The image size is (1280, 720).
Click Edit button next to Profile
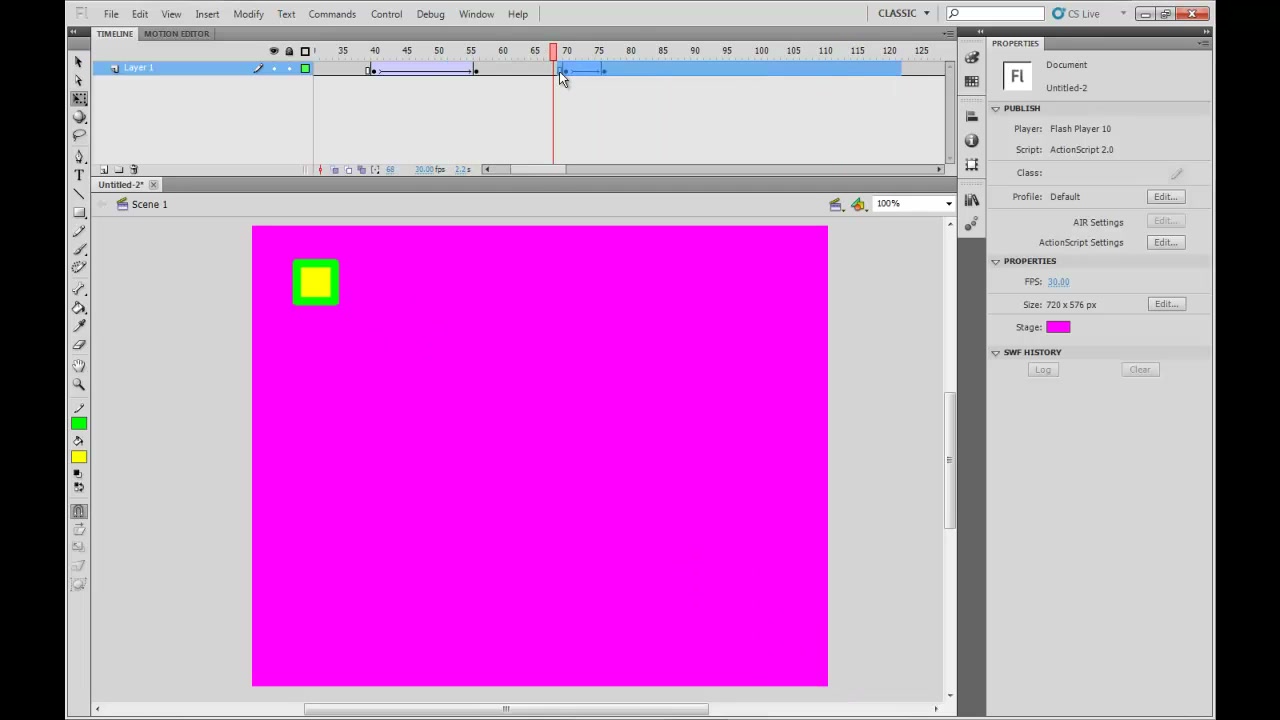pos(1166,197)
